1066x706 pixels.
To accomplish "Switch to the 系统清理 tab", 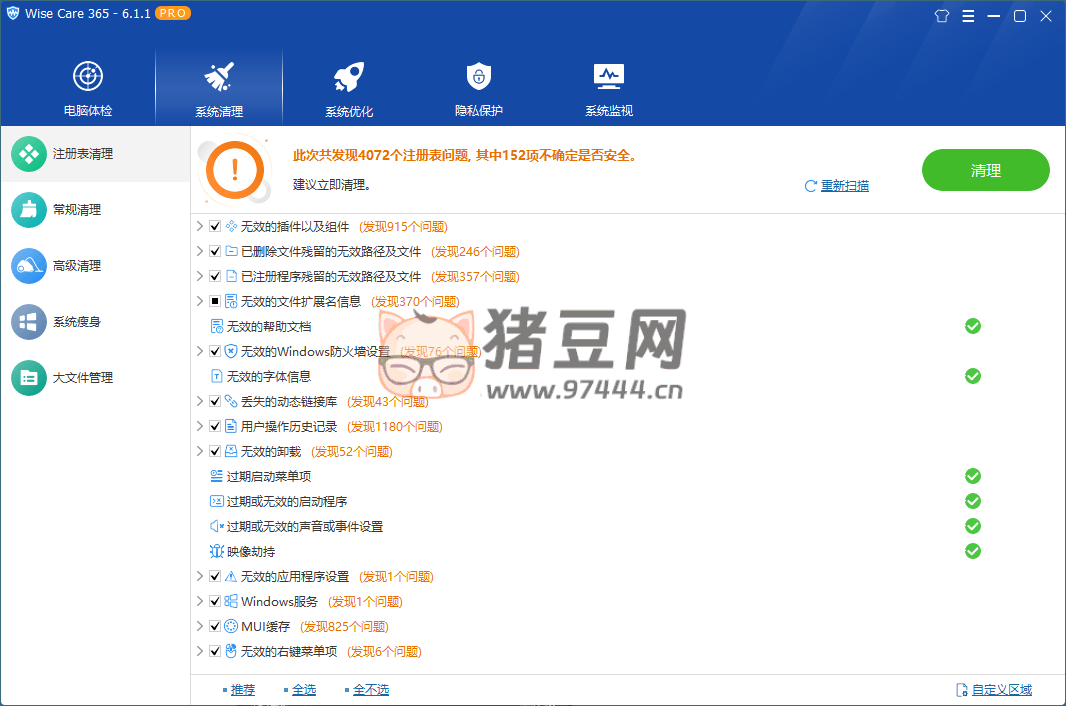I will pos(218,88).
